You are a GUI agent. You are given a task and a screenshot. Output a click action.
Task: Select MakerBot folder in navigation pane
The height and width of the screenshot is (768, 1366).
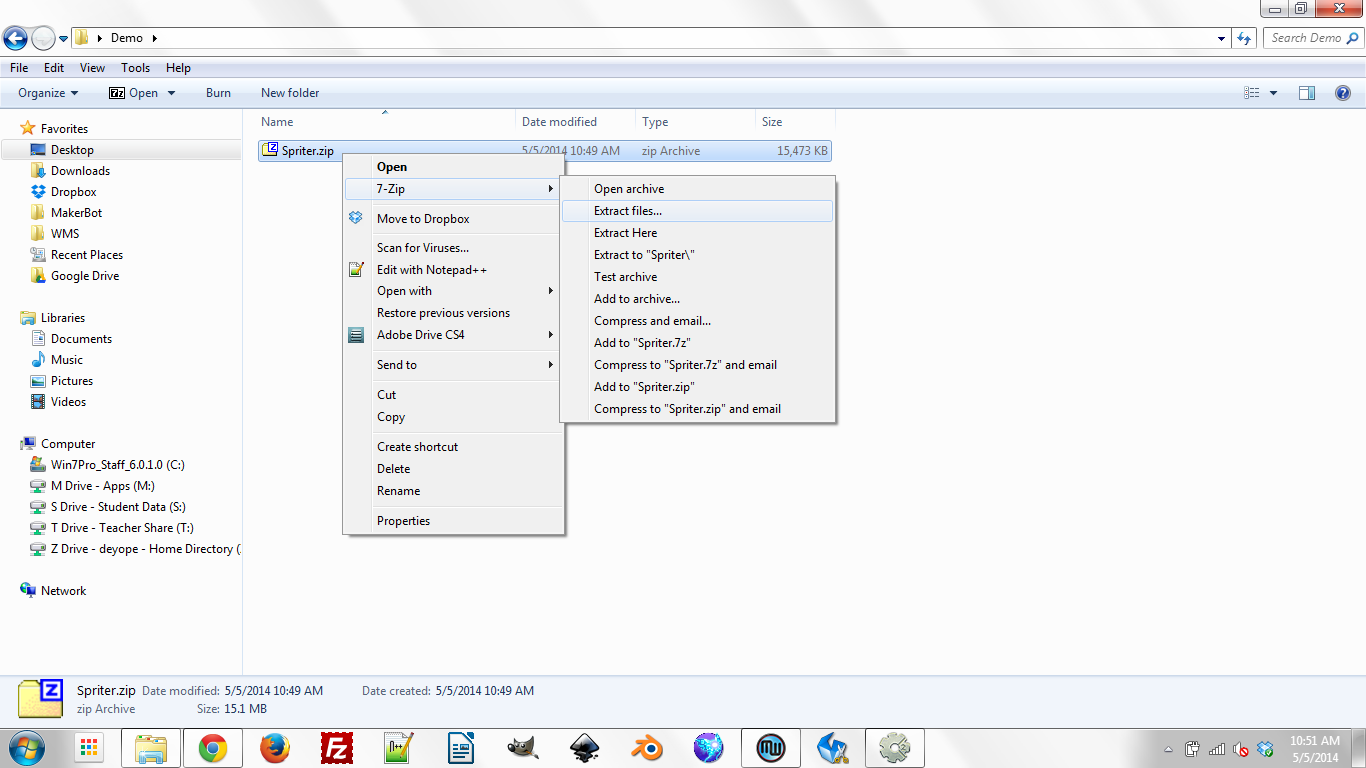tap(76, 213)
